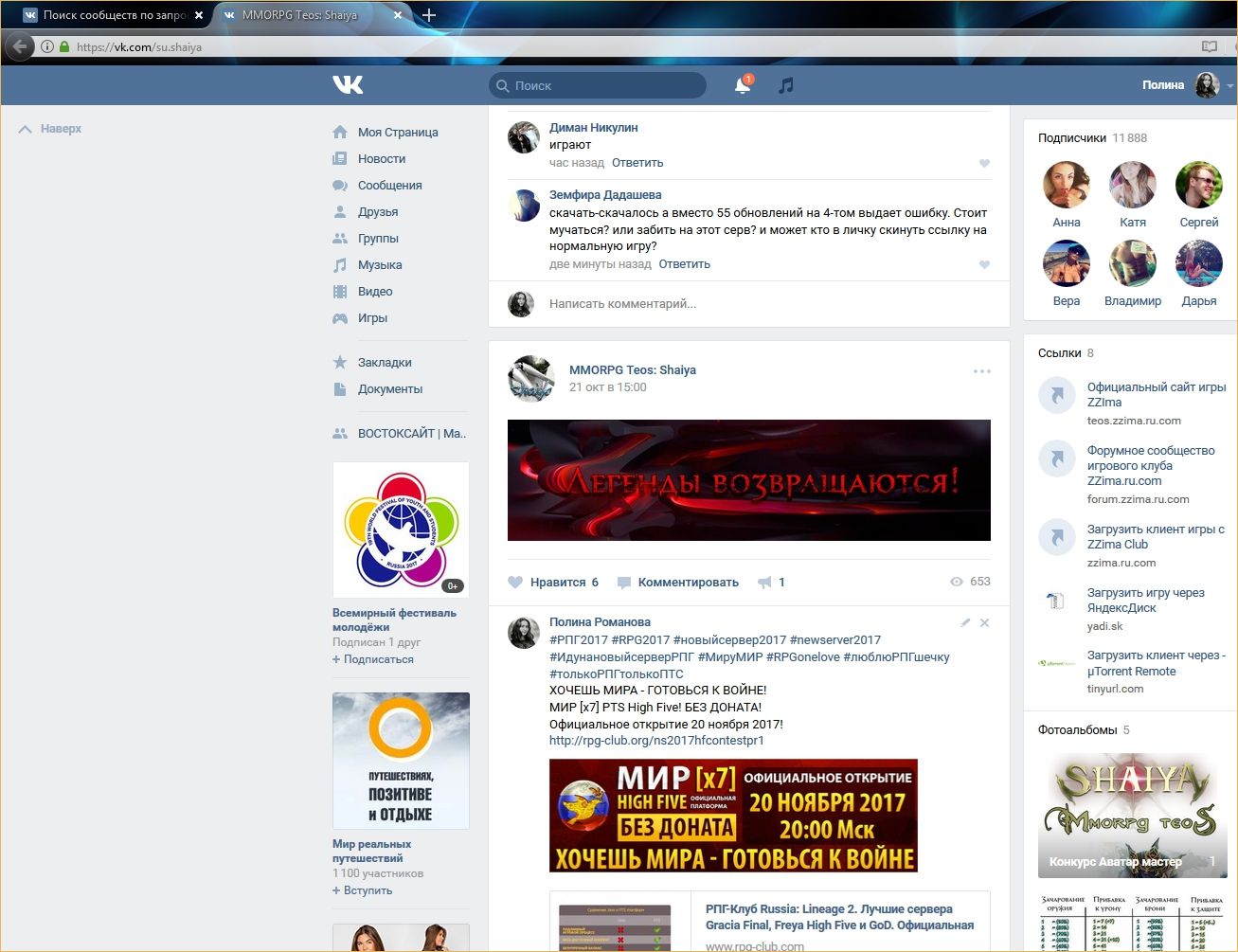The height and width of the screenshot is (952, 1238).
Task: Click hashtag #РПГ2017
Action: click(579, 640)
